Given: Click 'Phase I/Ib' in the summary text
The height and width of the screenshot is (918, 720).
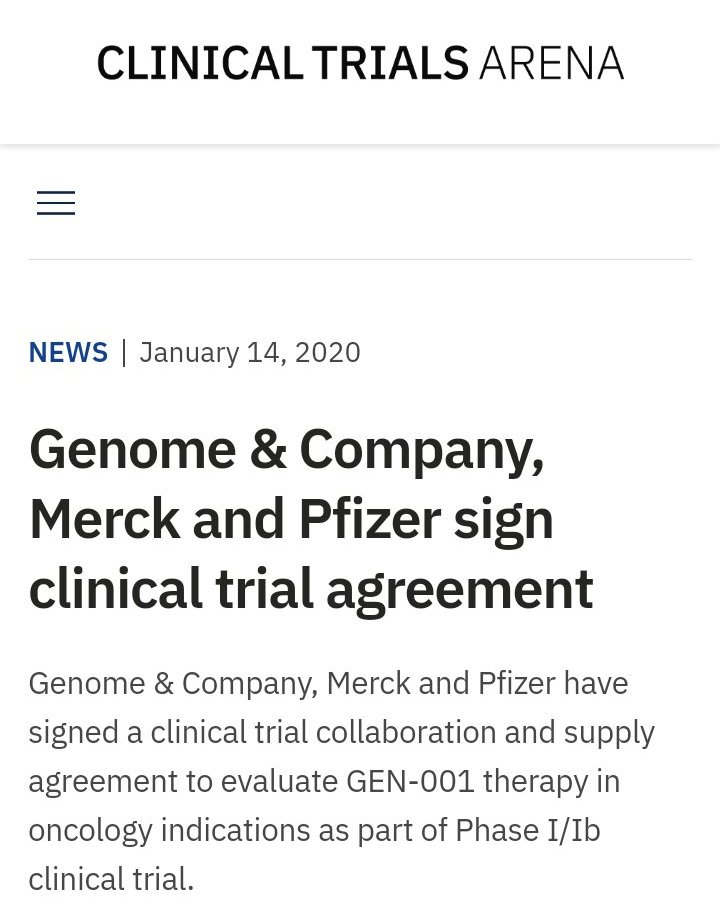Looking at the screenshot, I should pos(527,830).
